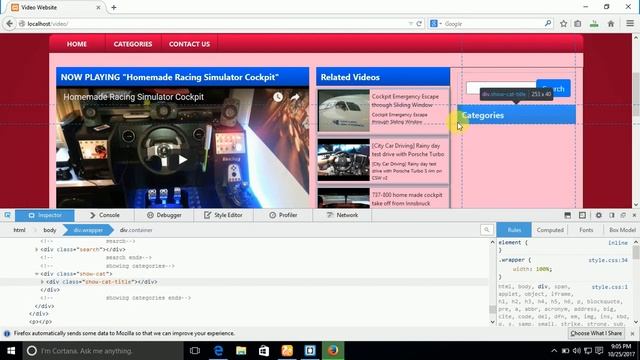This screenshot has height=360, width=640.
Task: Click the browser back arrow
Action: point(9,24)
